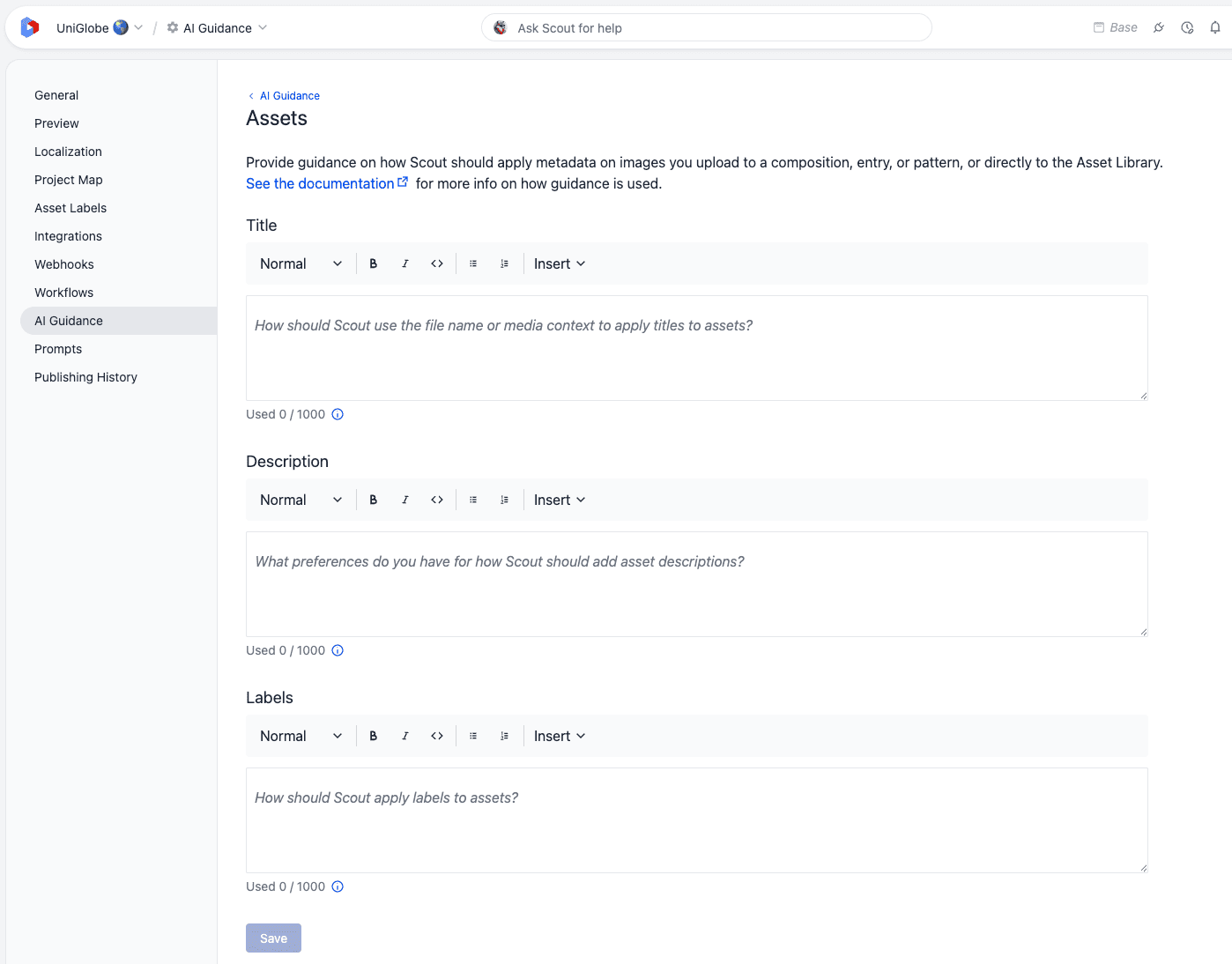Click the history clock icon near Base
This screenshot has height=964, width=1232.
tap(1186, 27)
